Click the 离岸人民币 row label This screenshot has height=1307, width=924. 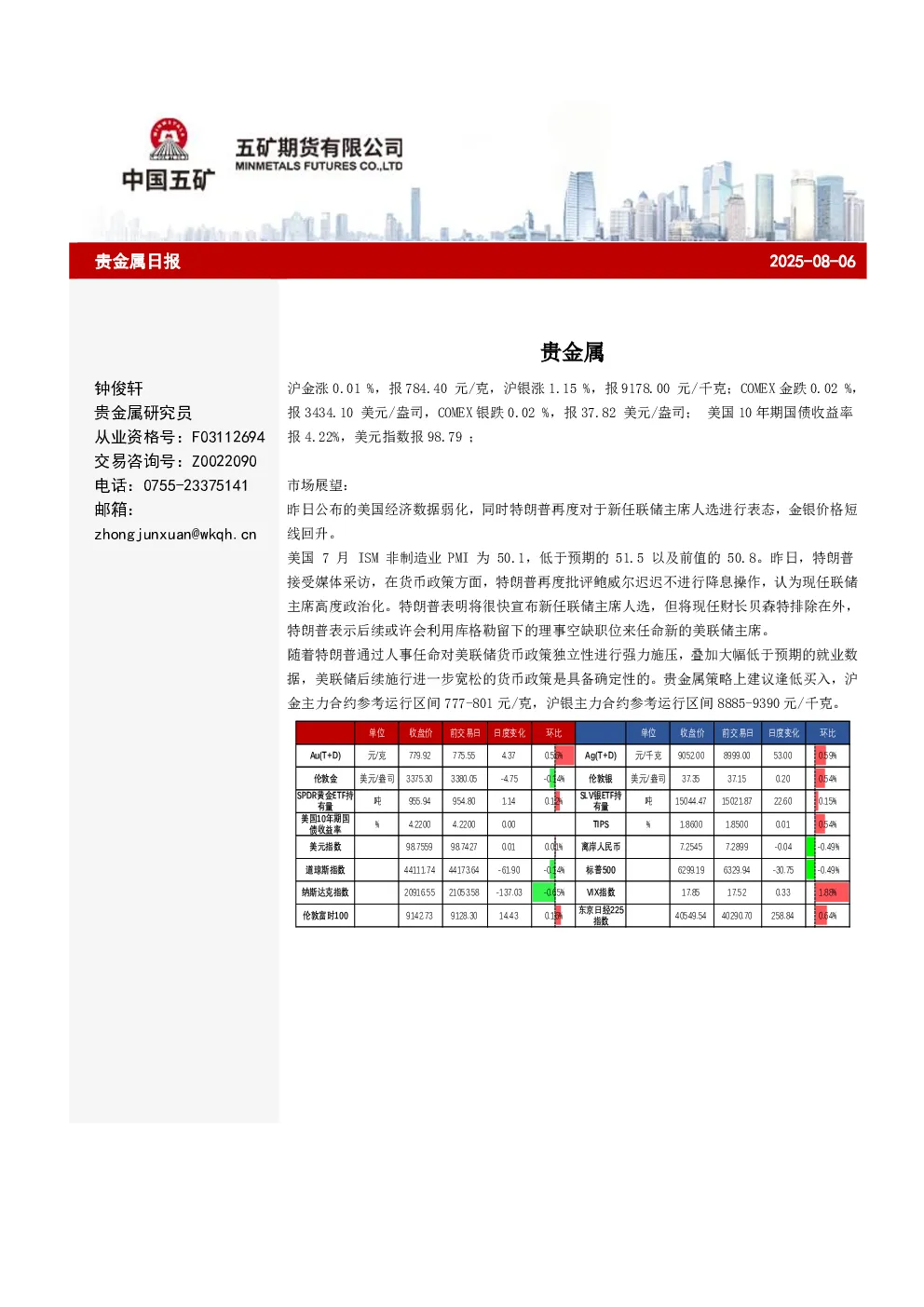tap(601, 847)
